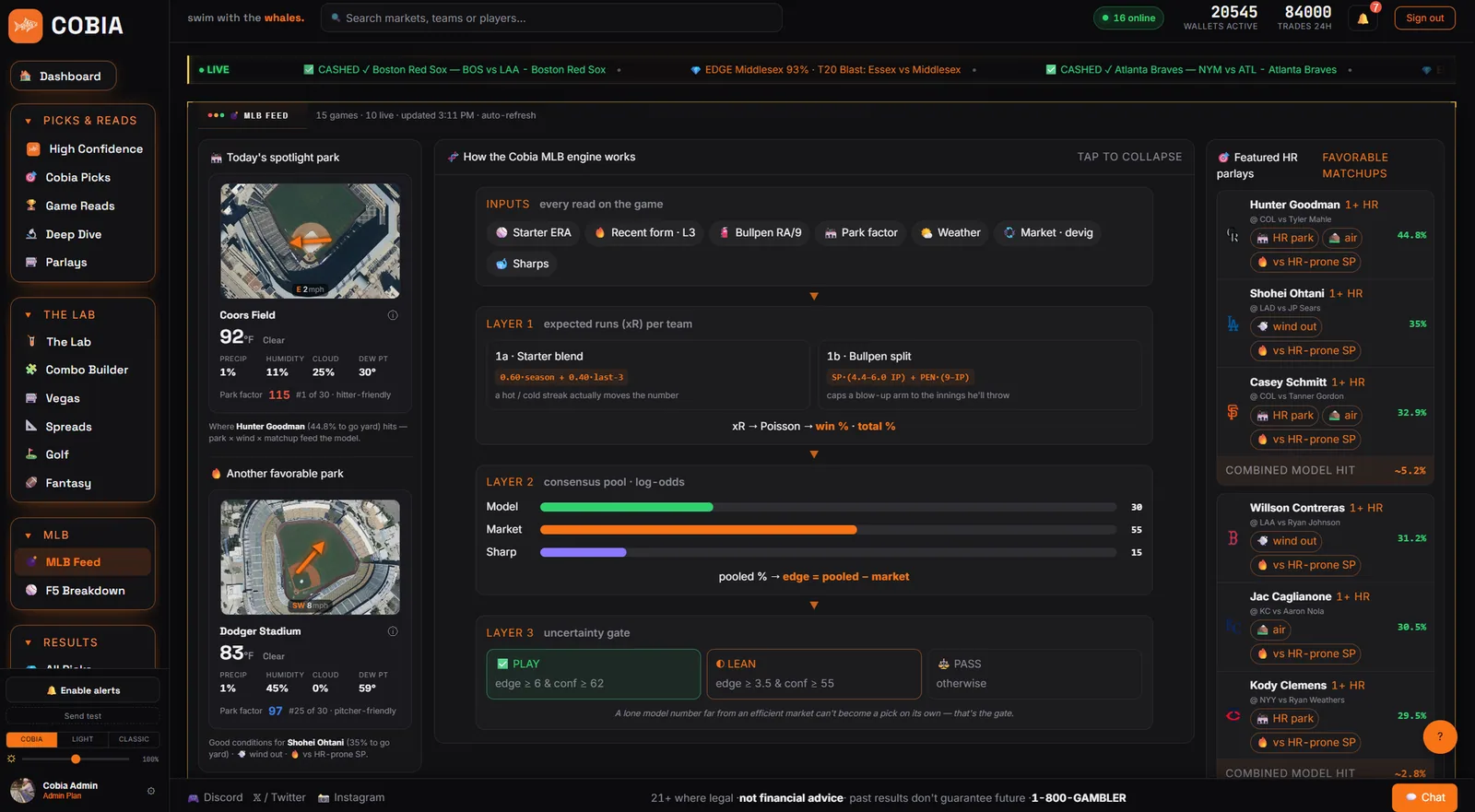Click the 16 online status pill
Screen dimensions: 1475x812
tap(1128, 18)
